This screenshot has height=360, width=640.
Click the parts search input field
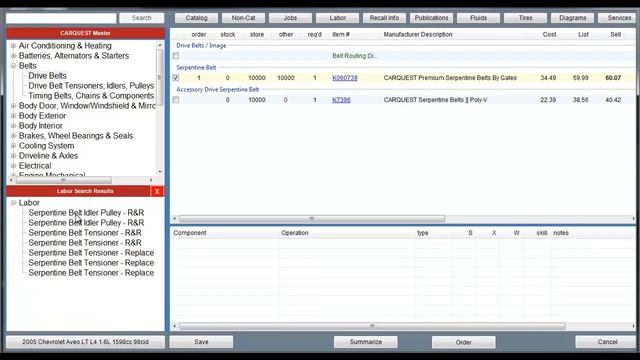tap(61, 18)
